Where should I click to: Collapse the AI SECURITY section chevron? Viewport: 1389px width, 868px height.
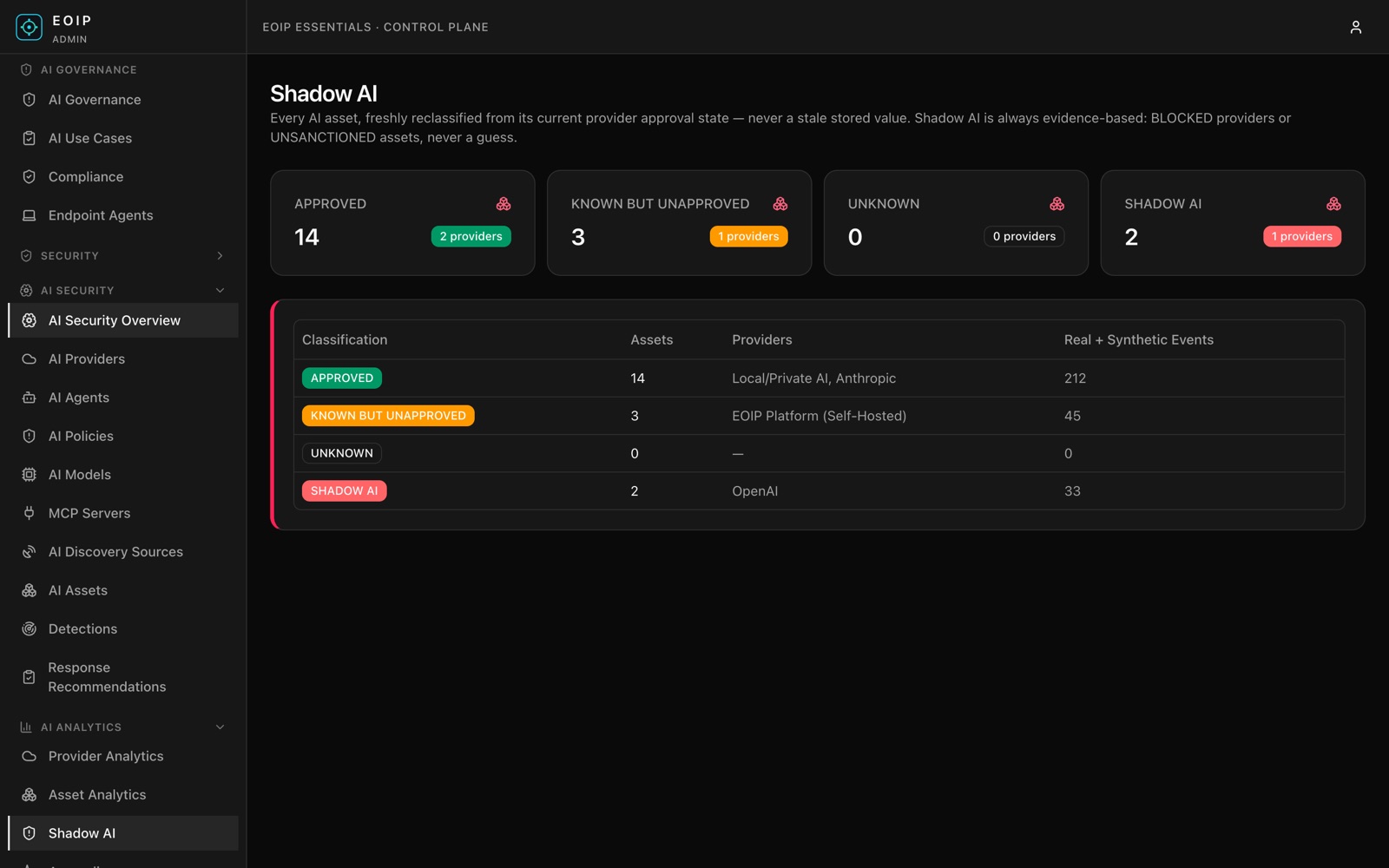click(x=220, y=291)
